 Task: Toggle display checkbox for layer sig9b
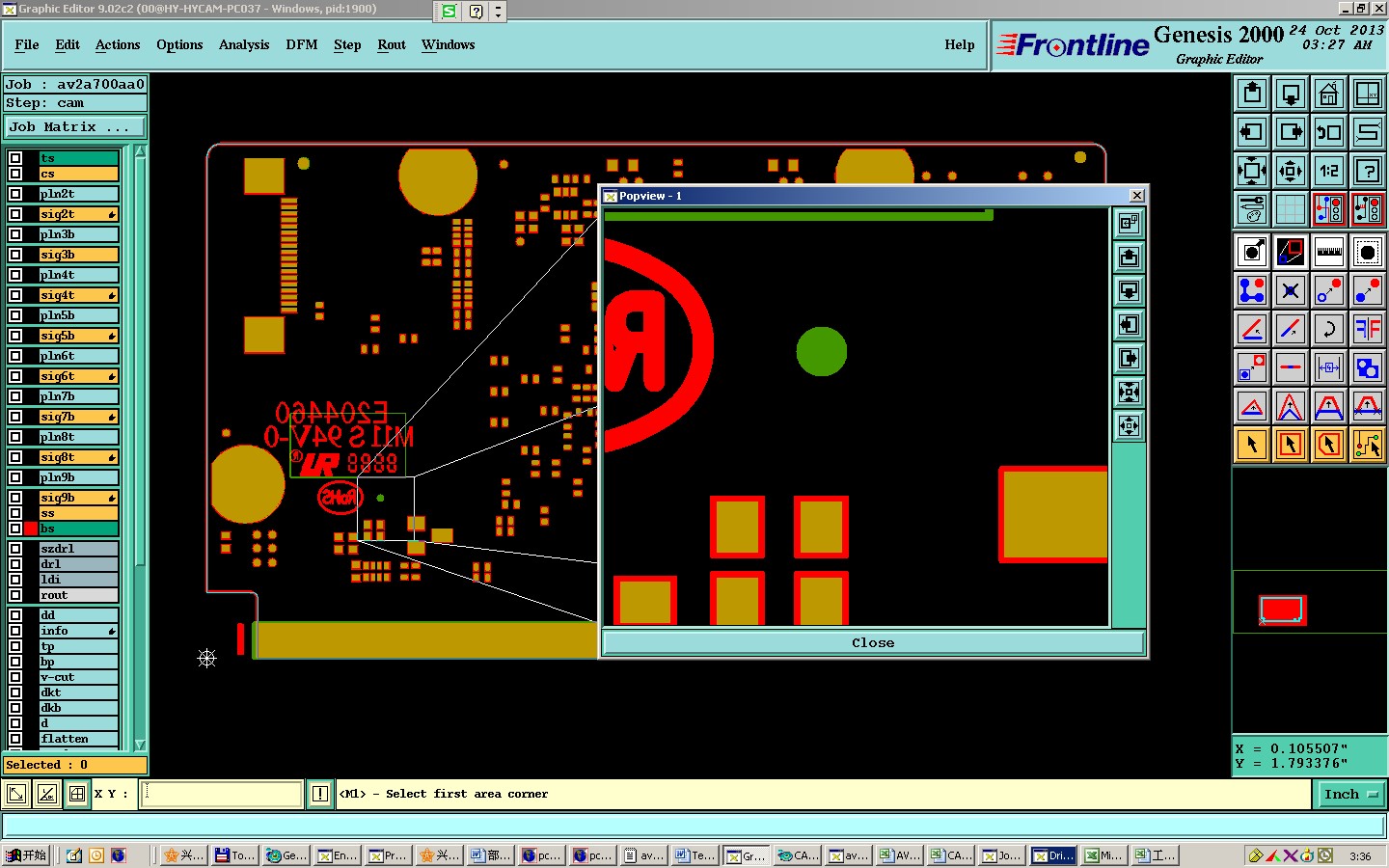[15, 498]
